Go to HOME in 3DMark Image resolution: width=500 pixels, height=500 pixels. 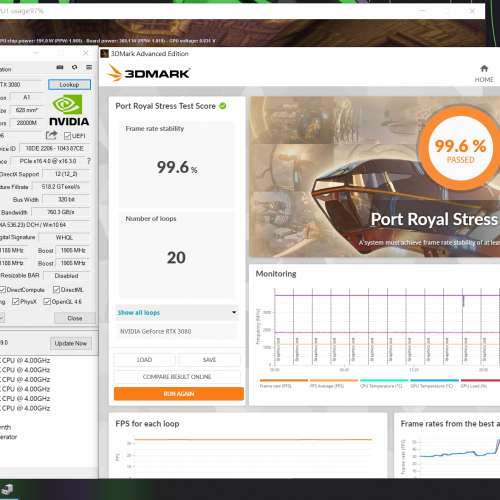(484, 74)
